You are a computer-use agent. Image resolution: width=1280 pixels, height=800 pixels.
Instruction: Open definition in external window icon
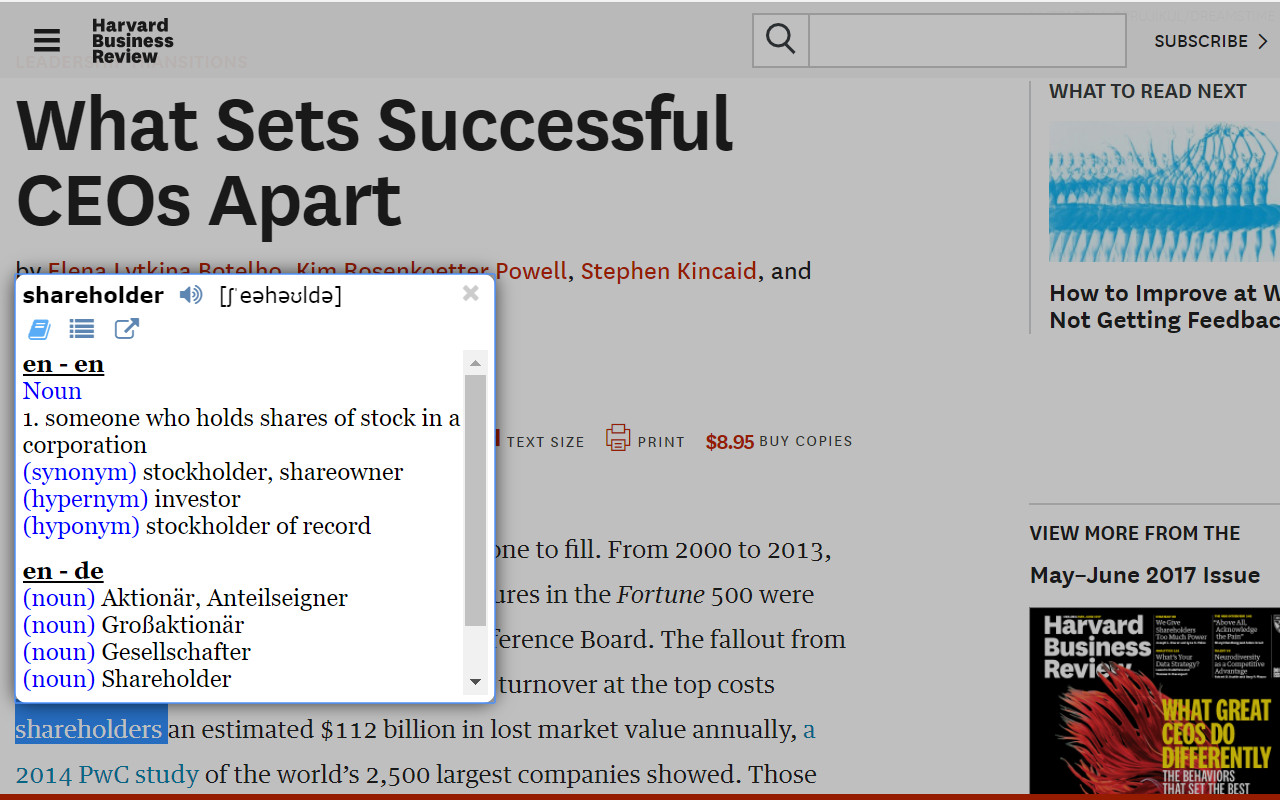(127, 329)
